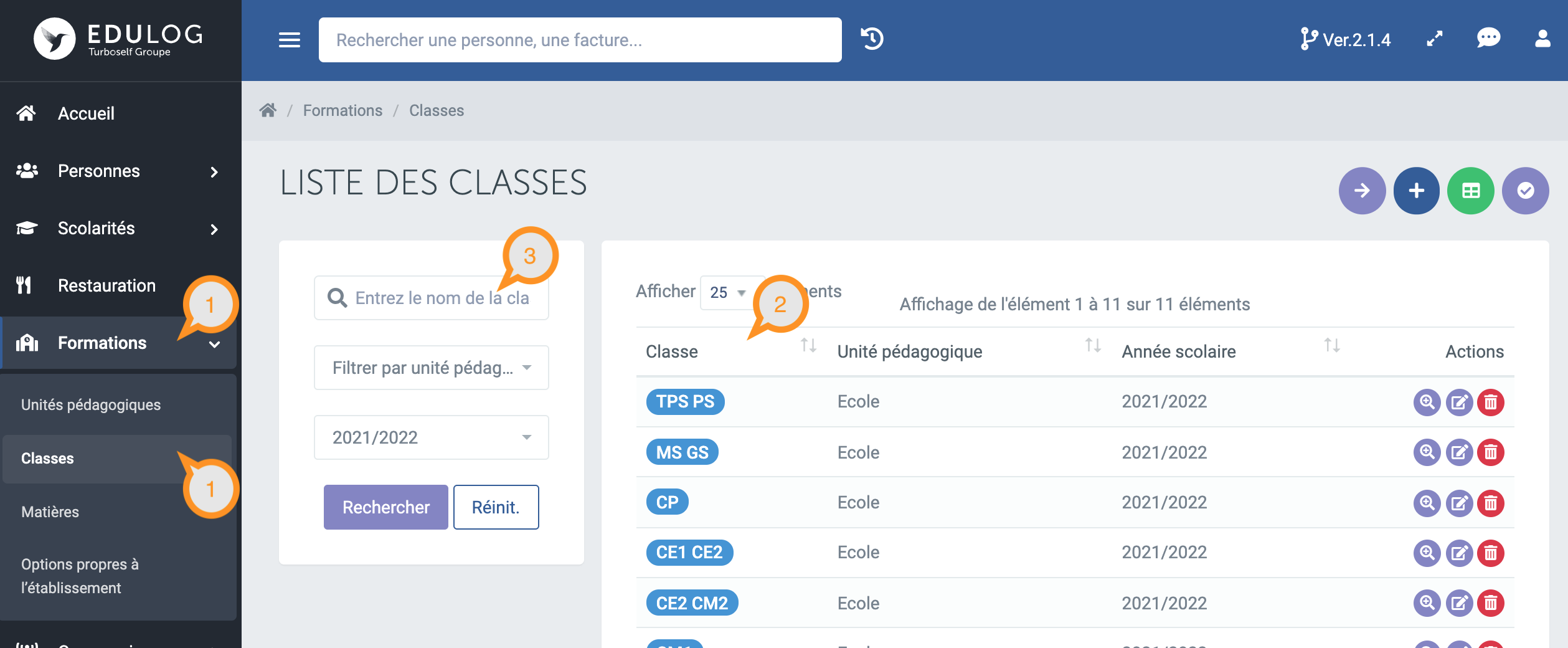Add a new class with plus button
The width and height of the screenshot is (1568, 648).
(1416, 191)
